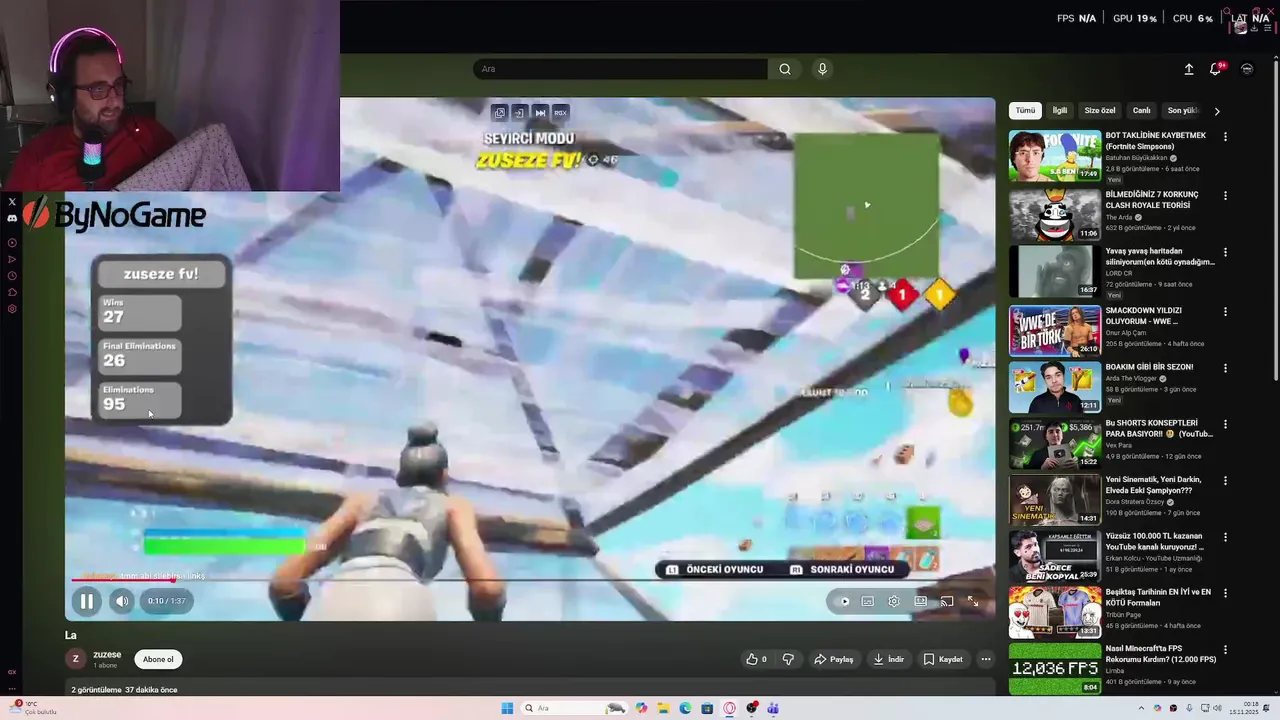Open Windows Start menu
The image size is (1280, 720).
point(507,708)
